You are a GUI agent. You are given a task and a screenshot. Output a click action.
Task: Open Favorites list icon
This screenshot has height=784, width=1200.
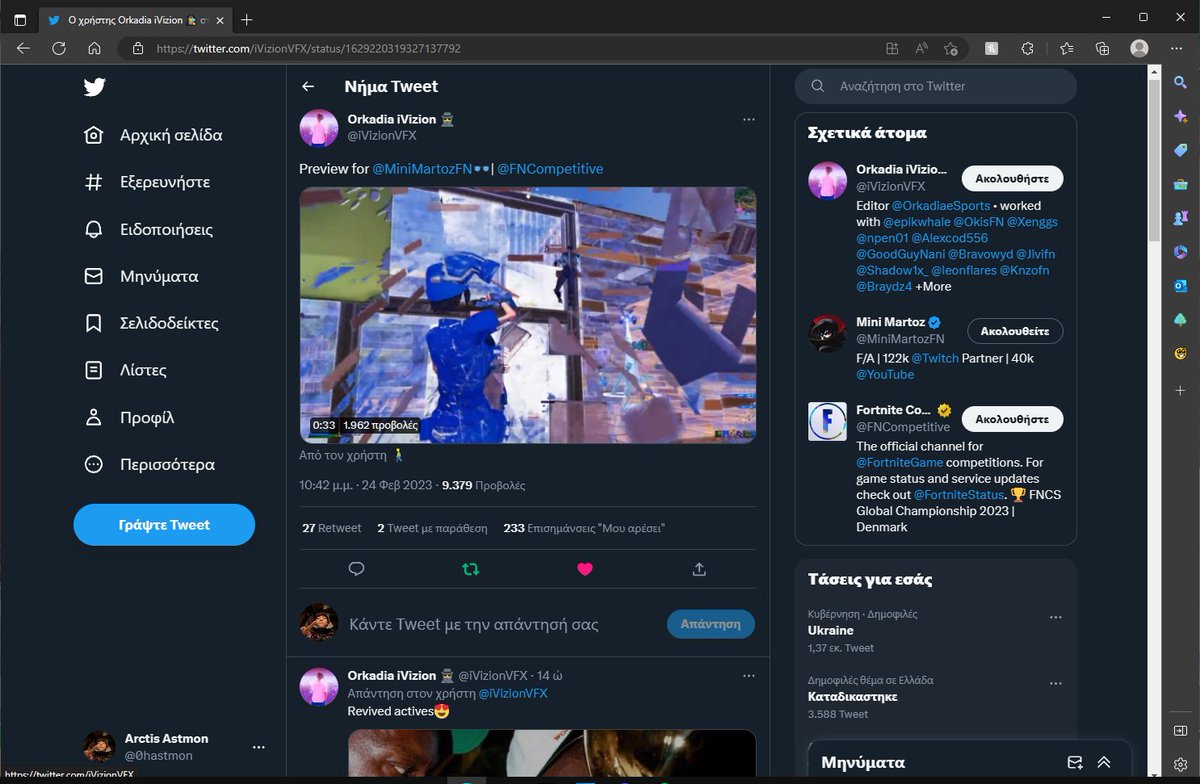tap(1066, 48)
